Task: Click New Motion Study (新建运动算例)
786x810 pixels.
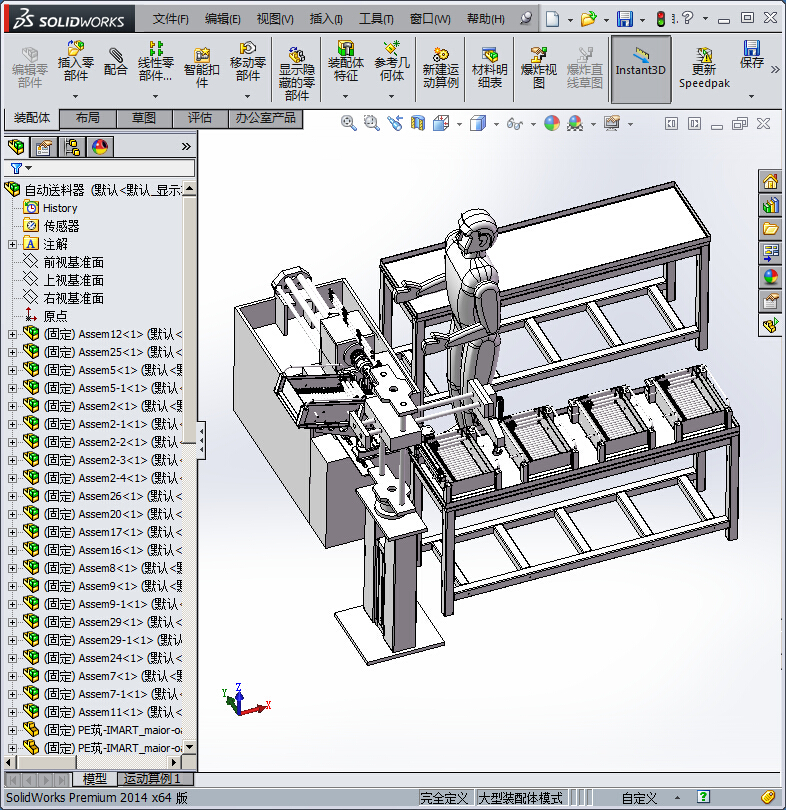Action: (x=441, y=67)
